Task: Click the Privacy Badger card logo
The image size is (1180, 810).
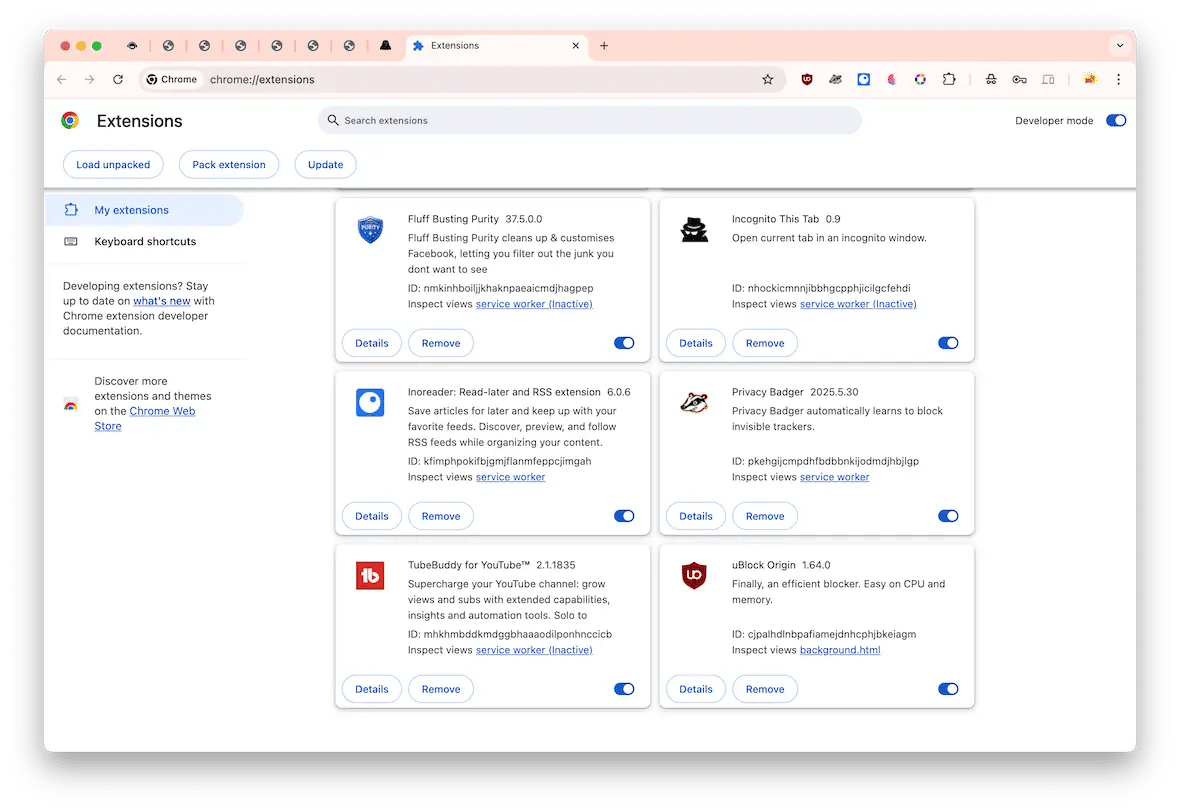Action: pyautogui.click(x=695, y=403)
